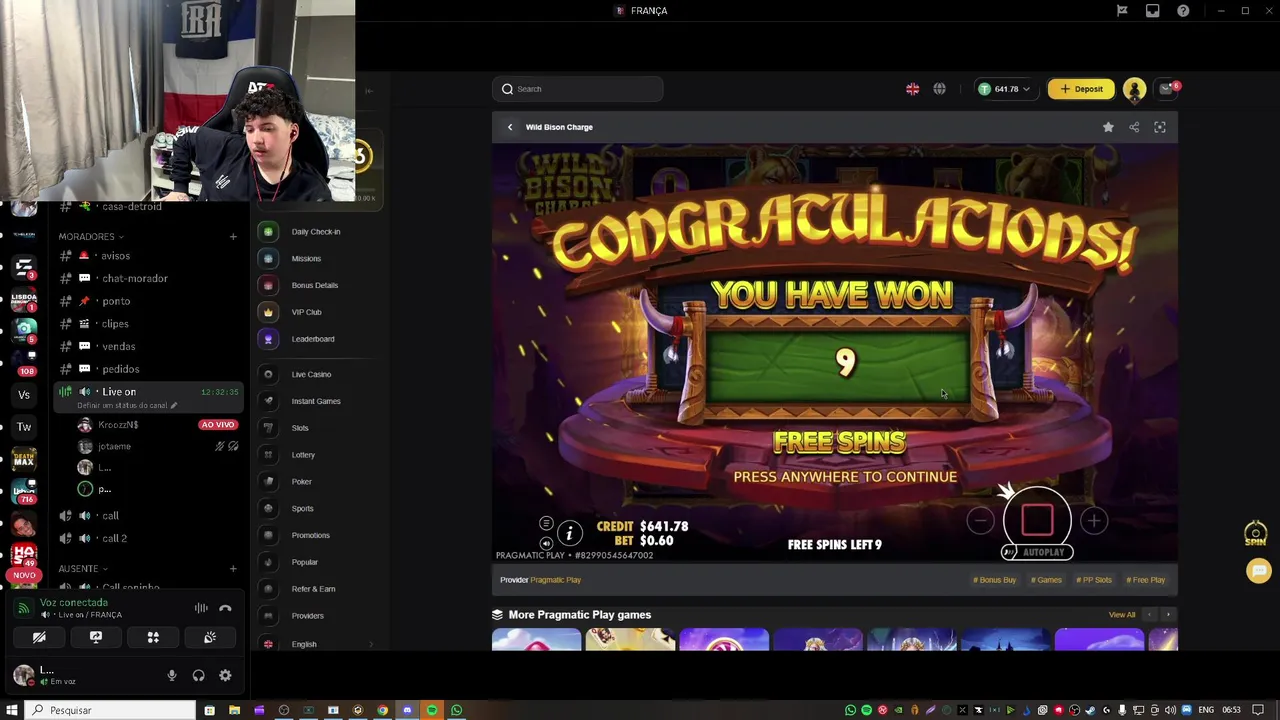Expand the English language selector
This screenshot has height=720, width=1280.
point(318,644)
